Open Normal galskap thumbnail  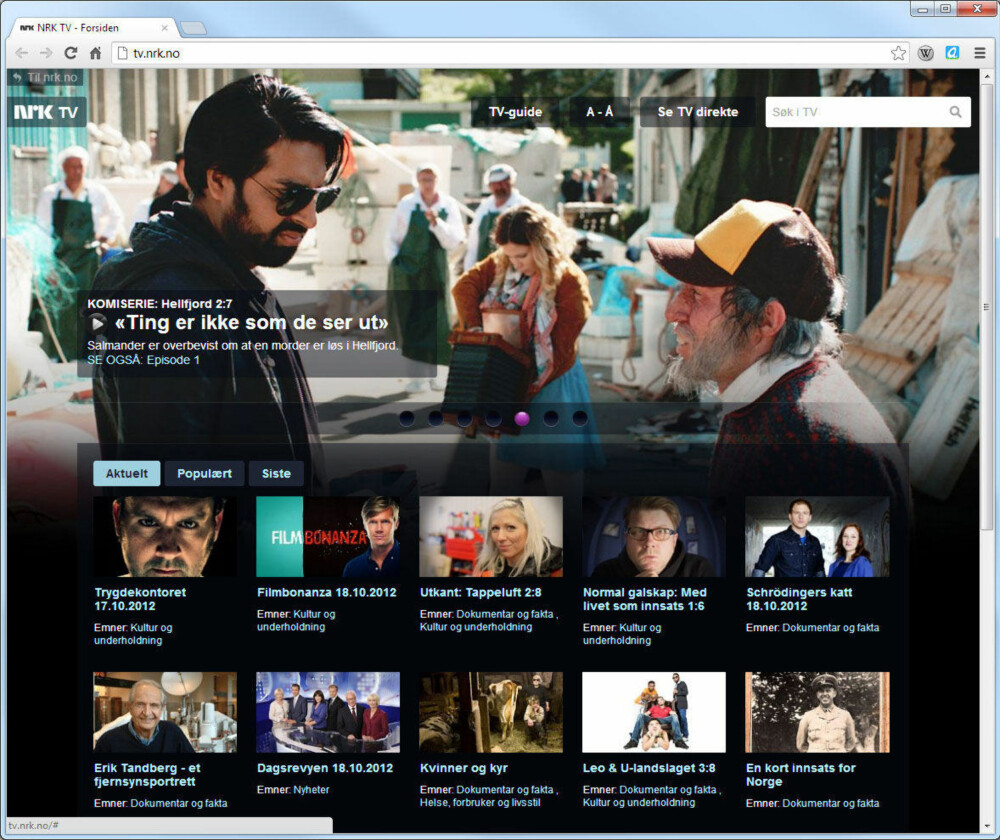click(654, 536)
